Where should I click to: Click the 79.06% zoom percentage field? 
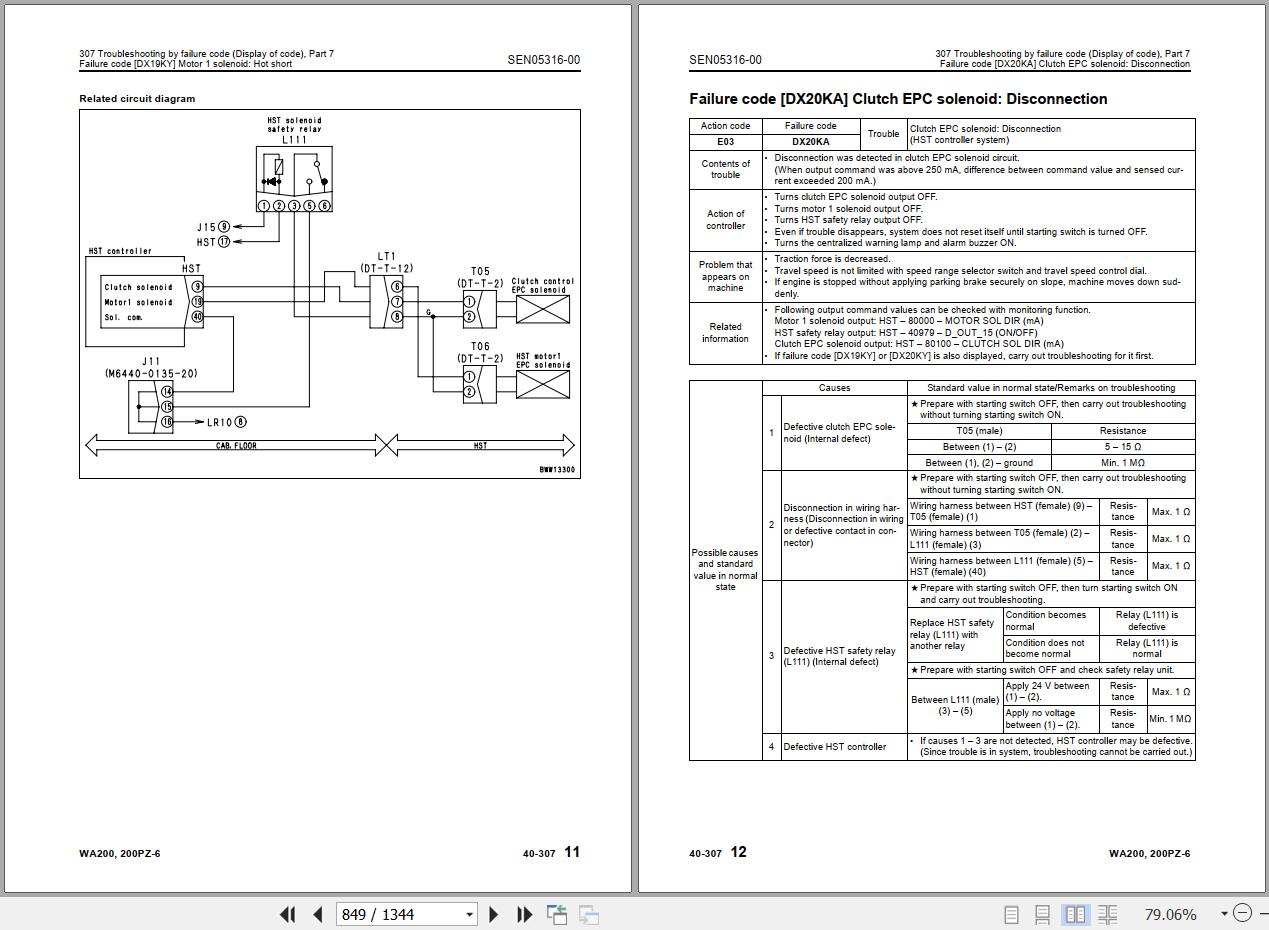[x=1170, y=914]
